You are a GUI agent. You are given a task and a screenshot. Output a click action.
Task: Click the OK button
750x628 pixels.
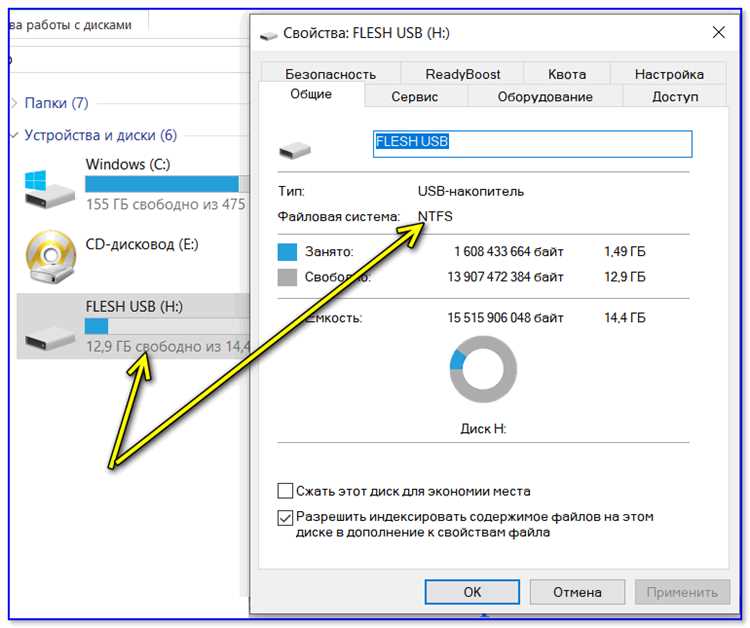pos(472,592)
